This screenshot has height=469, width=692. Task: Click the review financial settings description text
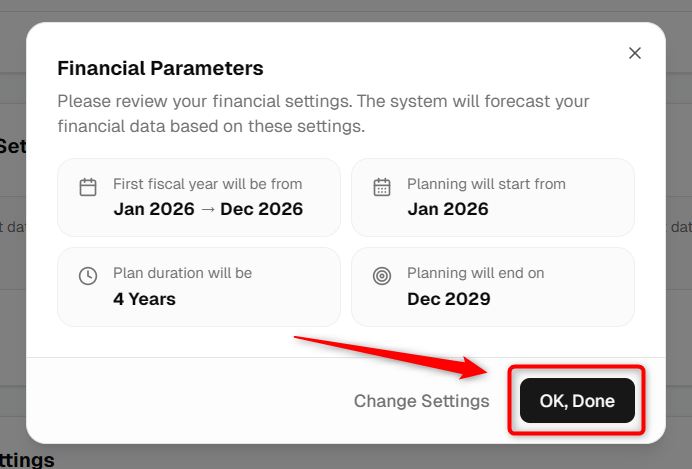click(323, 113)
